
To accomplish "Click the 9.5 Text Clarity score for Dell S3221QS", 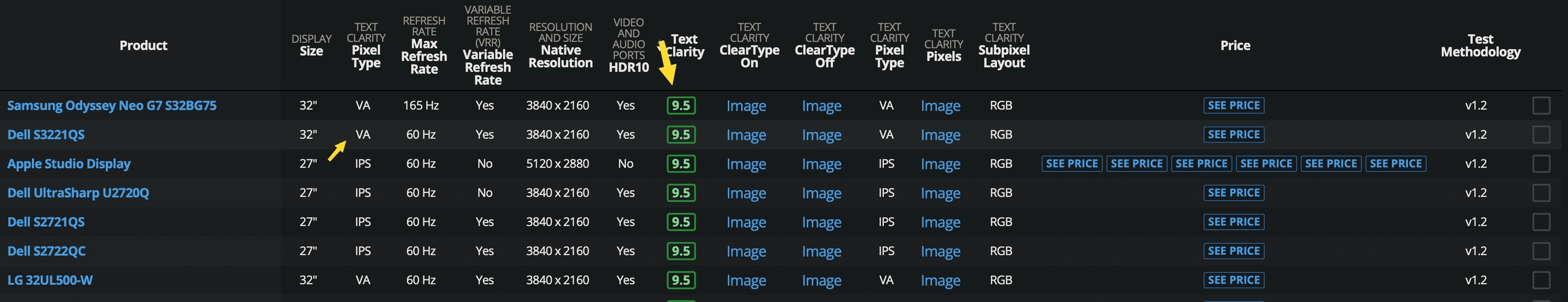I will point(681,135).
